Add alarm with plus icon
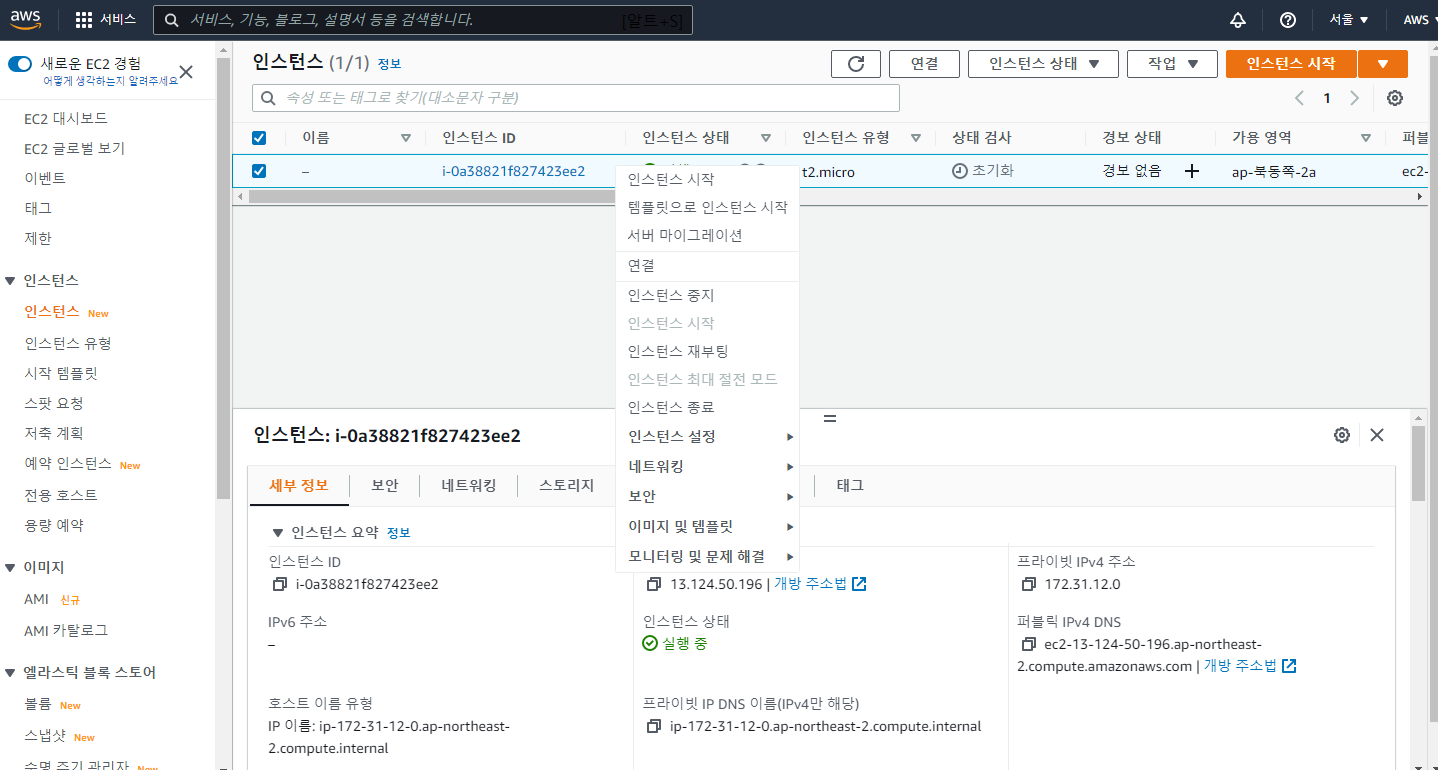Viewport: 1438px width, 770px height. 1192,171
